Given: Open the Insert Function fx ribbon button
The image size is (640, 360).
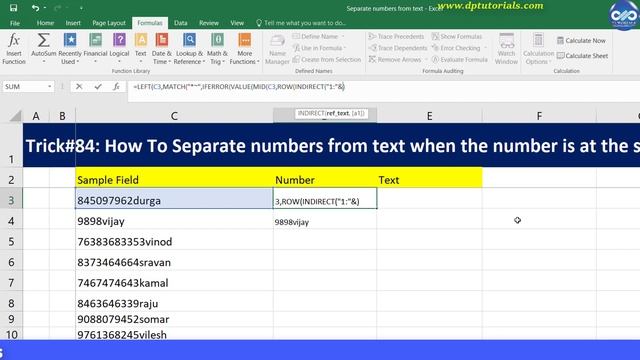Looking at the screenshot, I should click(14, 49).
